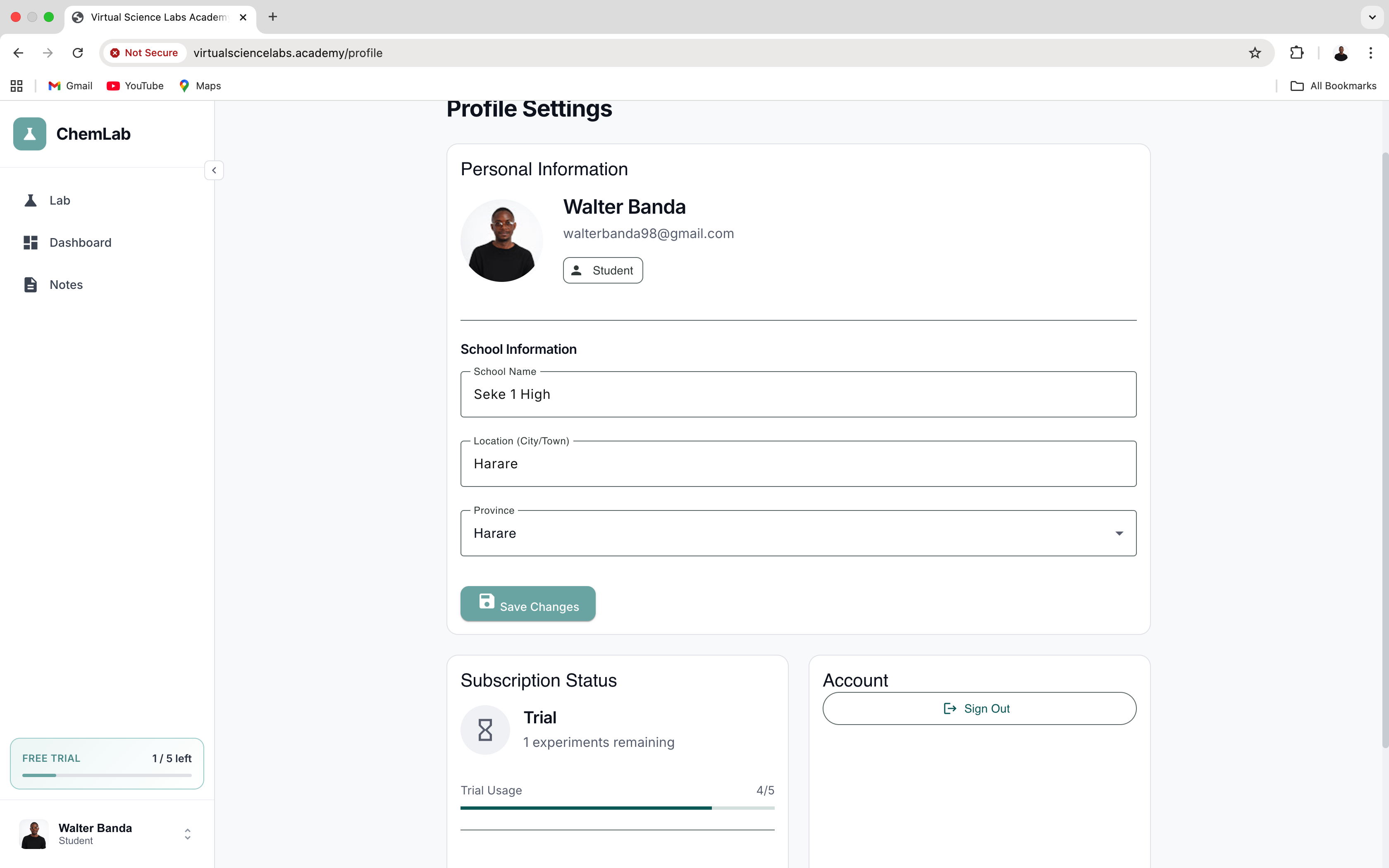This screenshot has height=868, width=1389.
Task: Click the Student role badge
Action: click(x=603, y=270)
